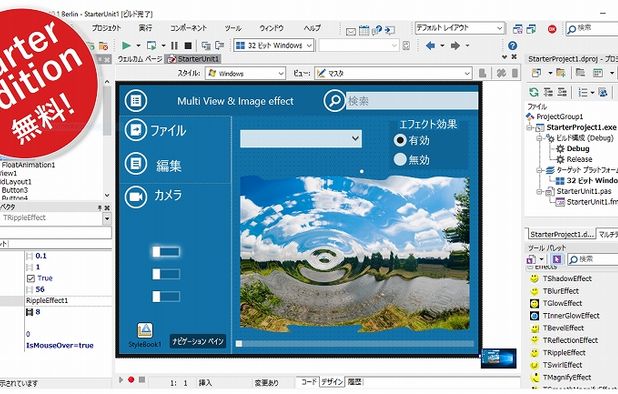Select TReflectionEffect in tool palette
The width and height of the screenshot is (618, 394).
563,340
